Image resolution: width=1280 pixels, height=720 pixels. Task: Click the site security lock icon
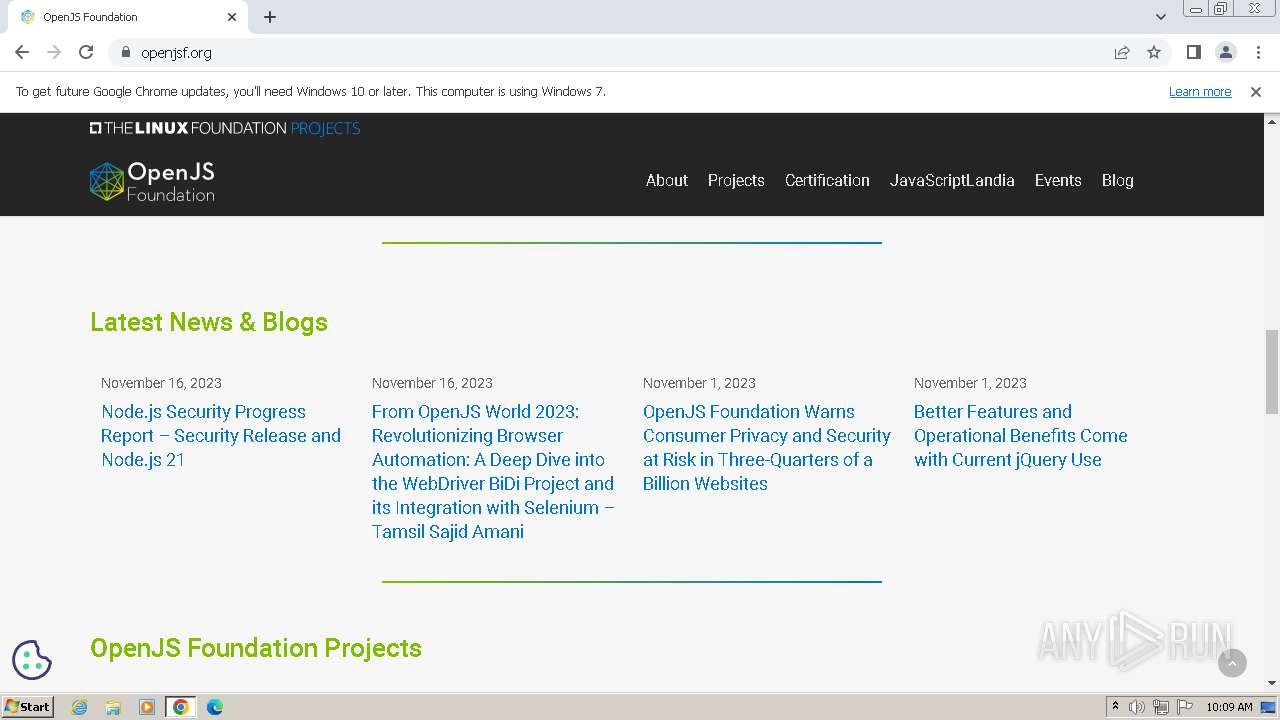(x=125, y=52)
